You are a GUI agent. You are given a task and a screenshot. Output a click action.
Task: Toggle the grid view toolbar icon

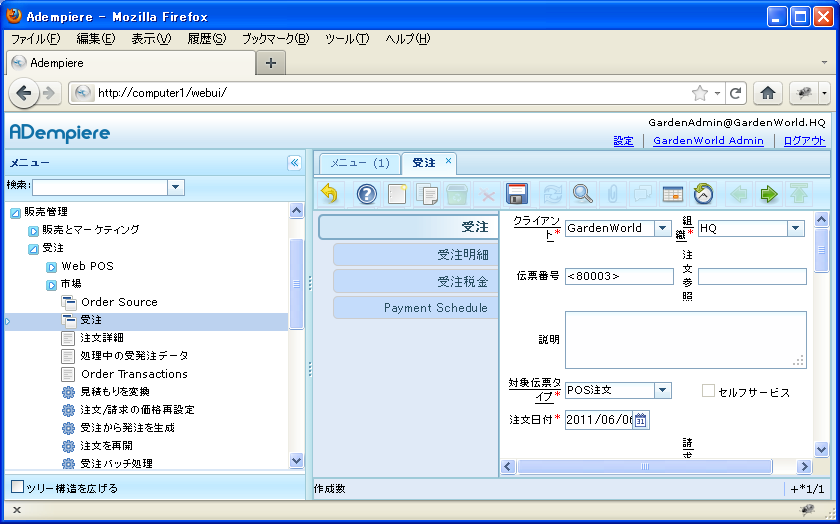pos(672,194)
